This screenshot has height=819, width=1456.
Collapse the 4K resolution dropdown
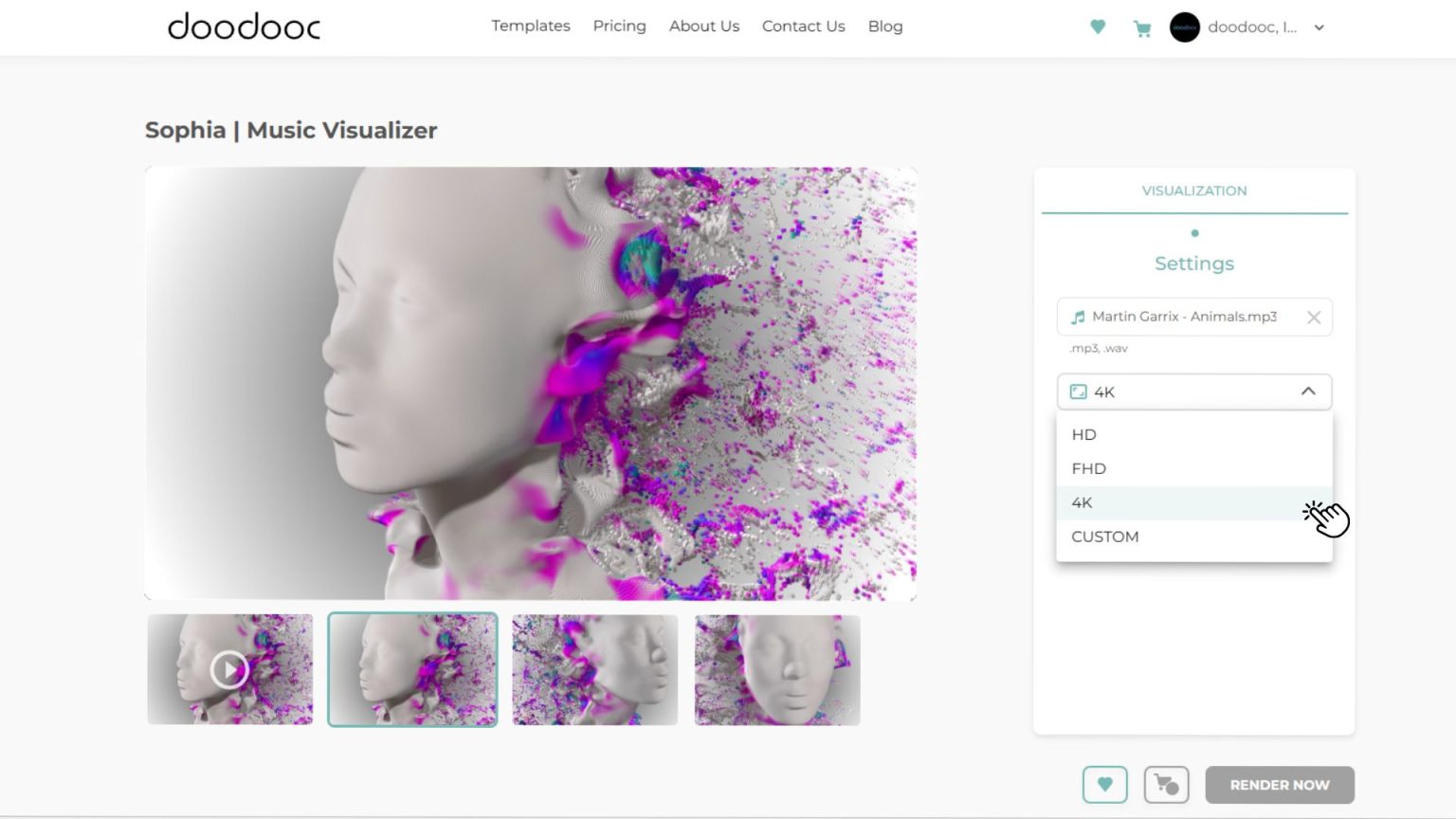click(x=1309, y=391)
